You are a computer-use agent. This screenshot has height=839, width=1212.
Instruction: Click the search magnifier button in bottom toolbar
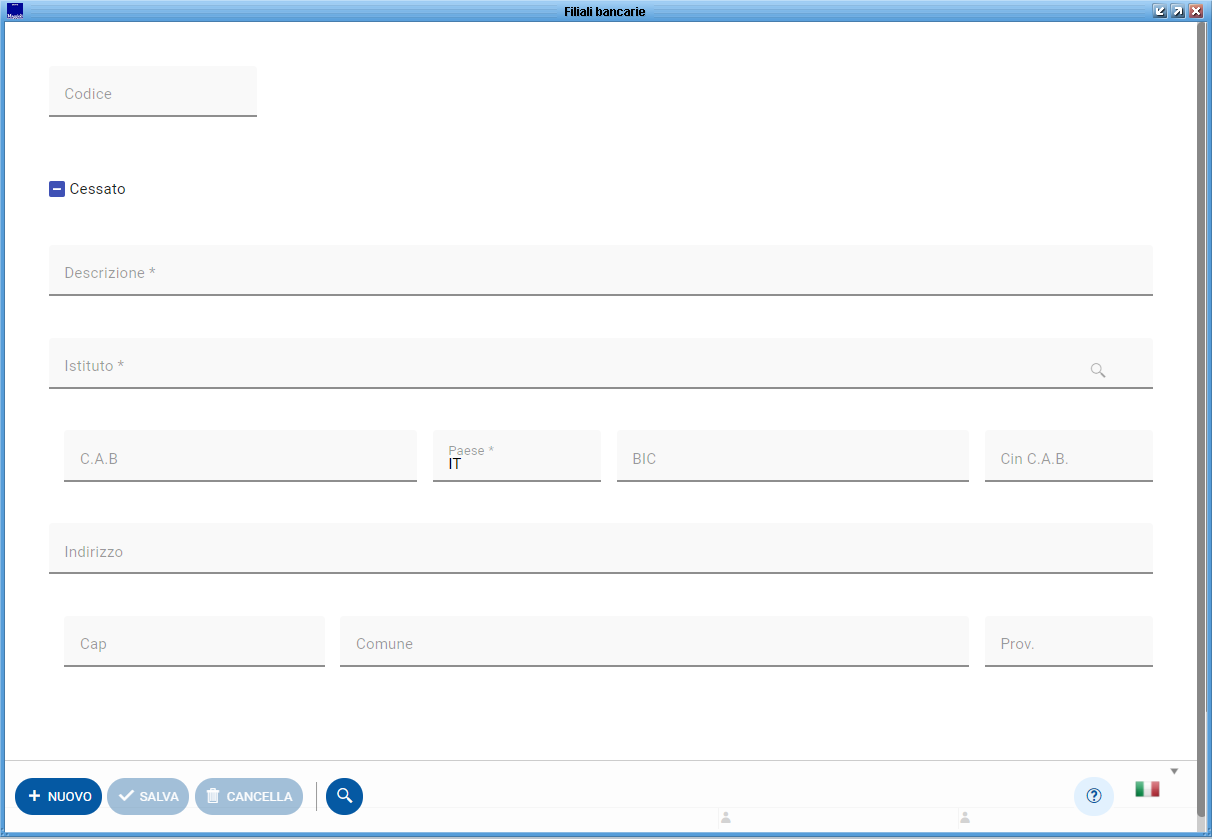tap(344, 796)
